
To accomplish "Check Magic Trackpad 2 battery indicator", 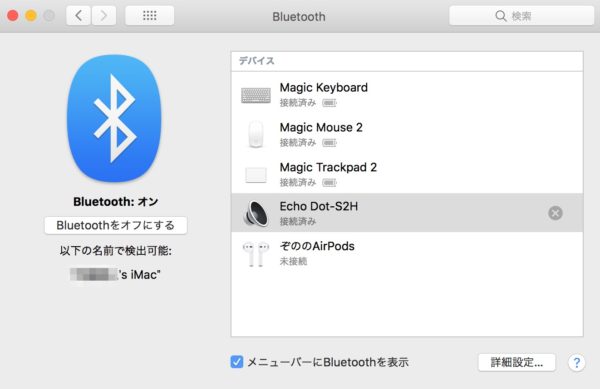I will [x=329, y=183].
